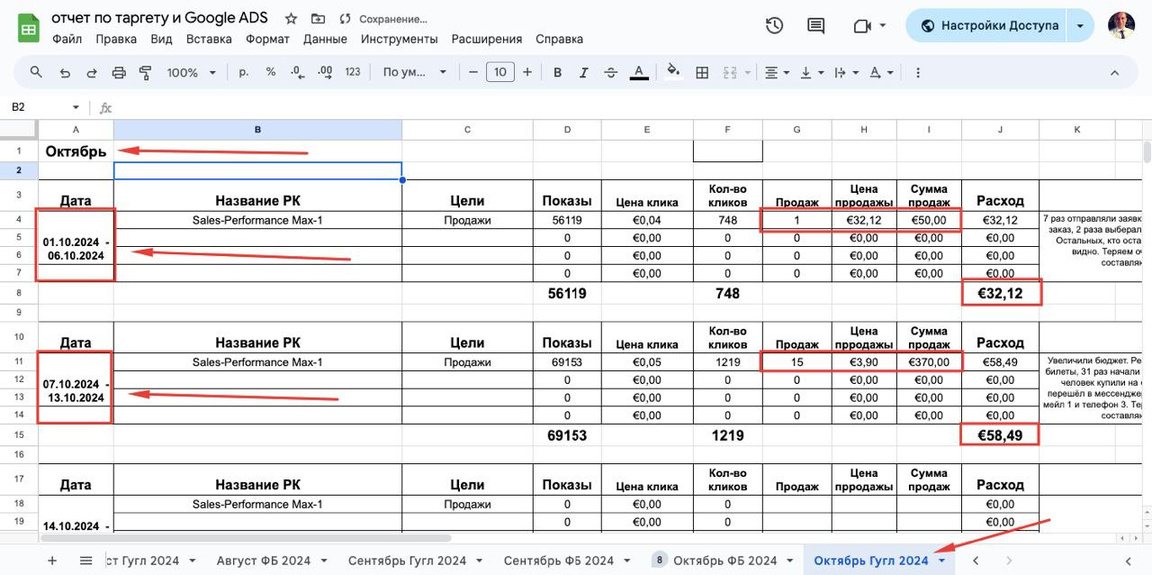Click the print icon

point(118,72)
